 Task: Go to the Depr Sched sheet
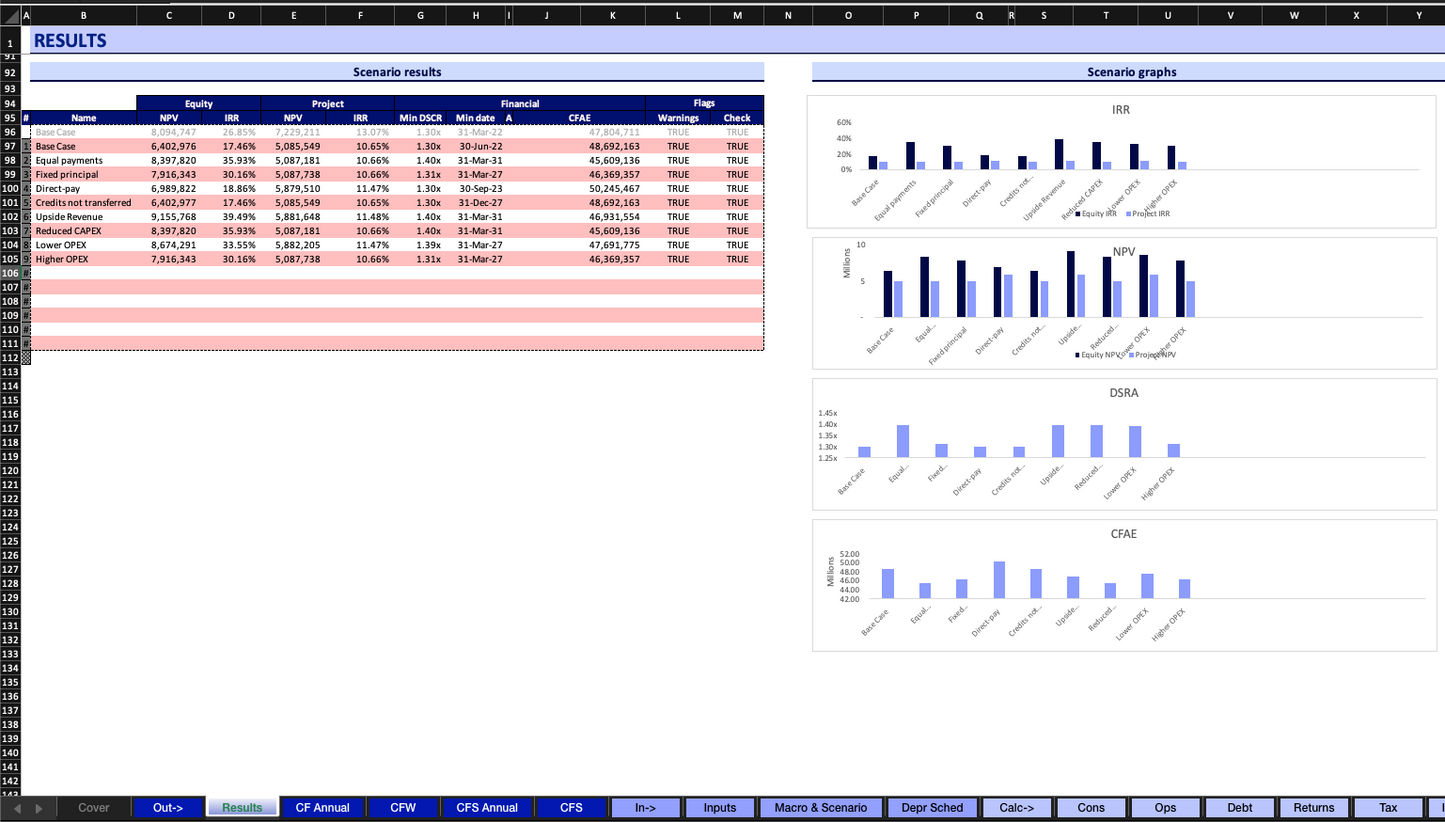point(932,808)
